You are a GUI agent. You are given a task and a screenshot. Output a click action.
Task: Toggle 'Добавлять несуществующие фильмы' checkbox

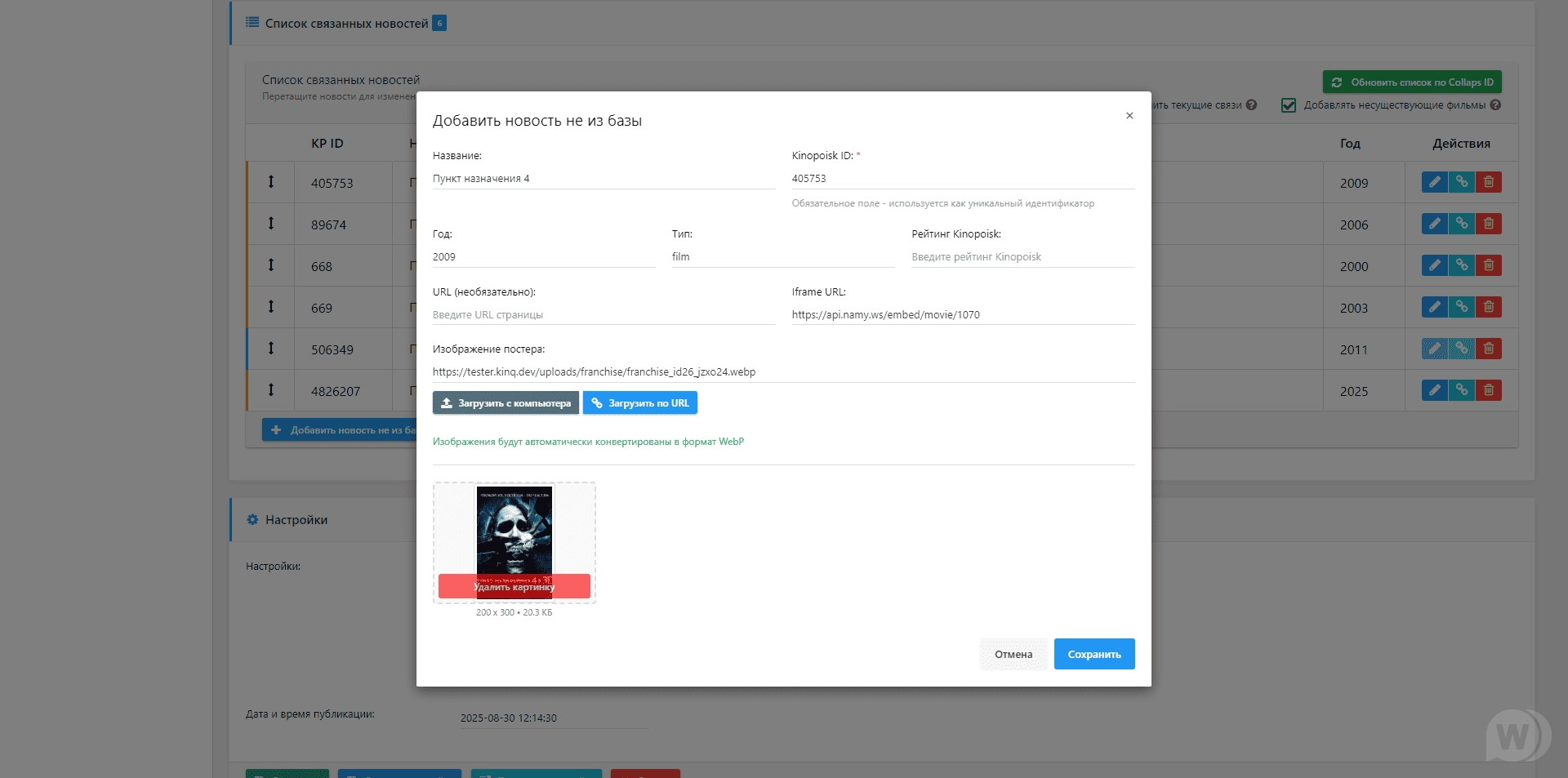tap(1289, 105)
